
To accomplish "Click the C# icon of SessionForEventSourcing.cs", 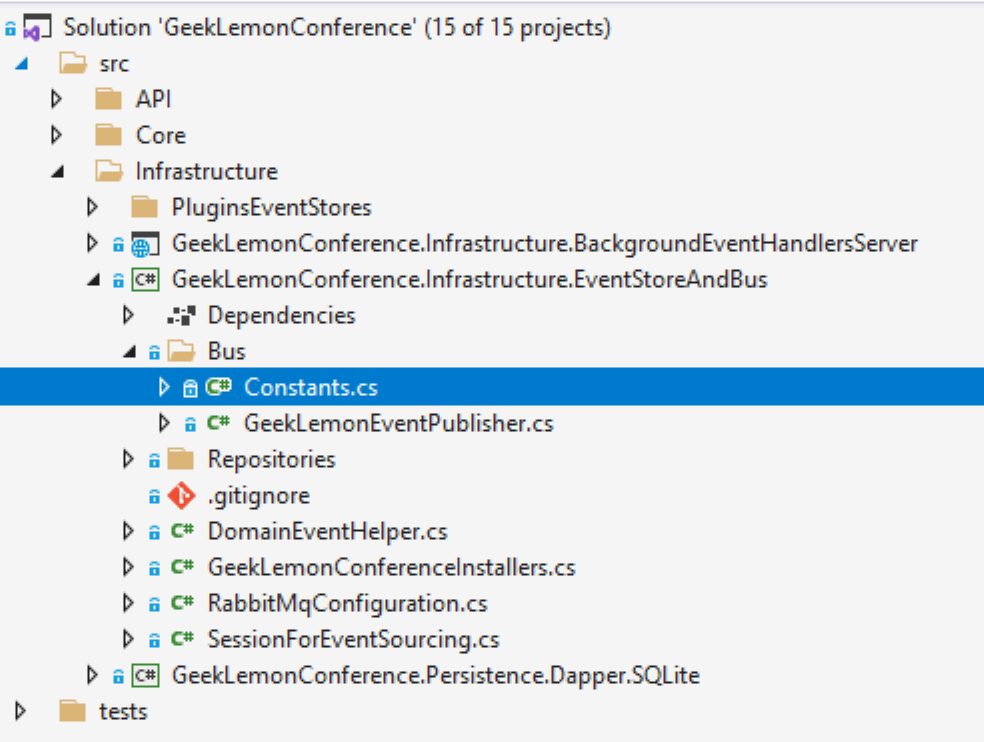I will click(x=182, y=639).
